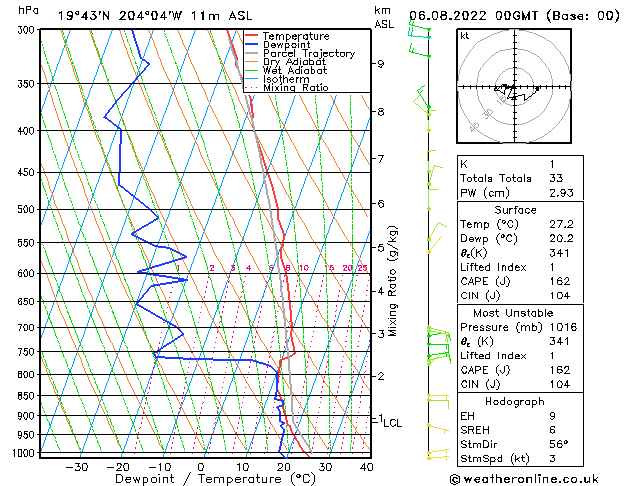The width and height of the screenshot is (629, 486).
Task: Click the 40 temperature axis tick label
Action: pyautogui.click(x=367, y=467)
